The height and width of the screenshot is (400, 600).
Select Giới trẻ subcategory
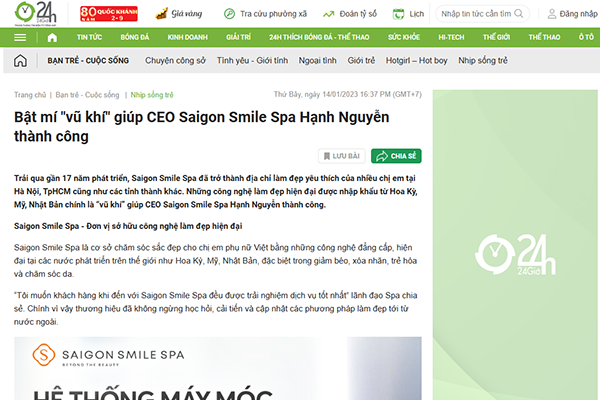click(361, 60)
